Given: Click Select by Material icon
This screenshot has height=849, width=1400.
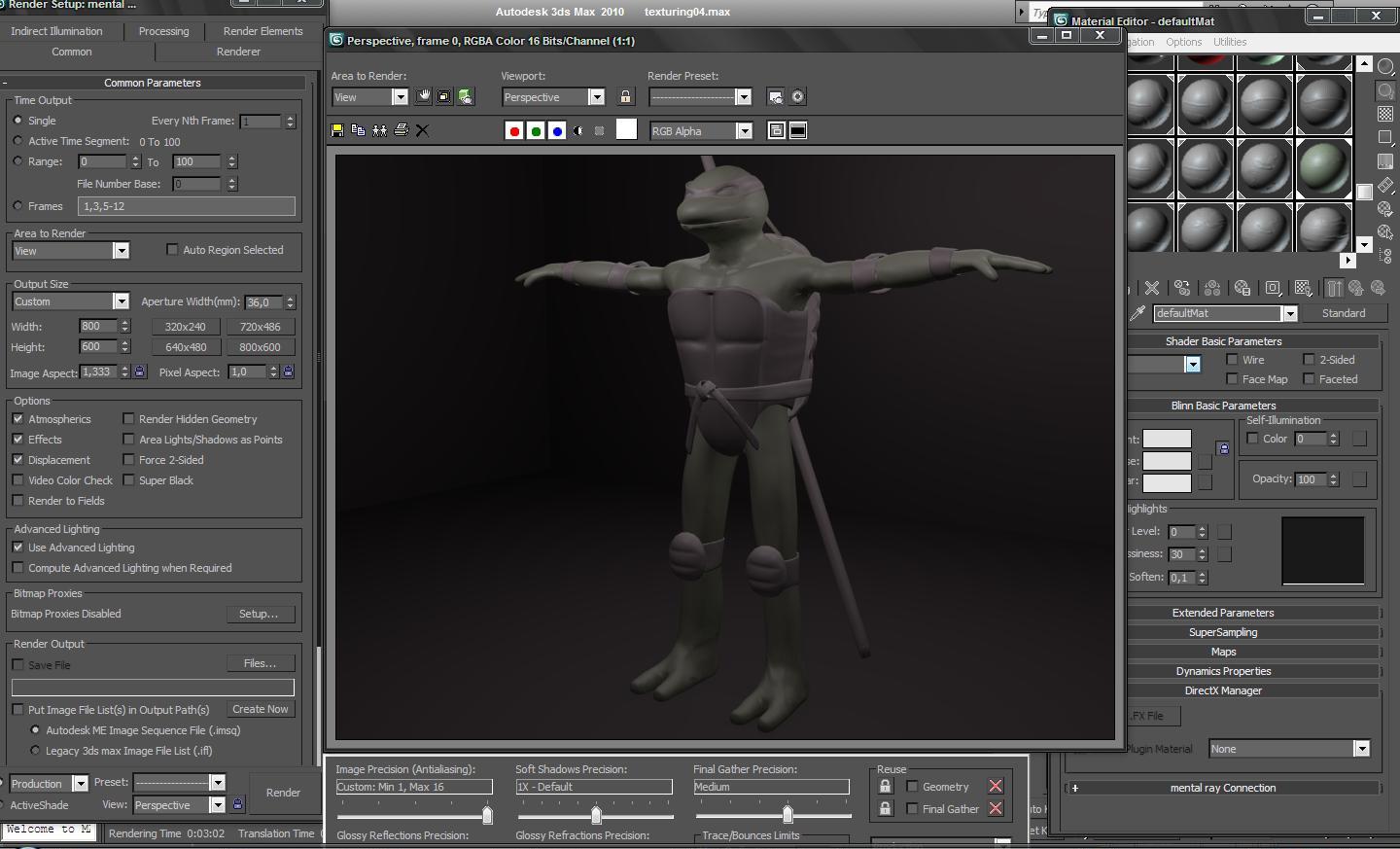Looking at the screenshot, I should point(1386,232).
